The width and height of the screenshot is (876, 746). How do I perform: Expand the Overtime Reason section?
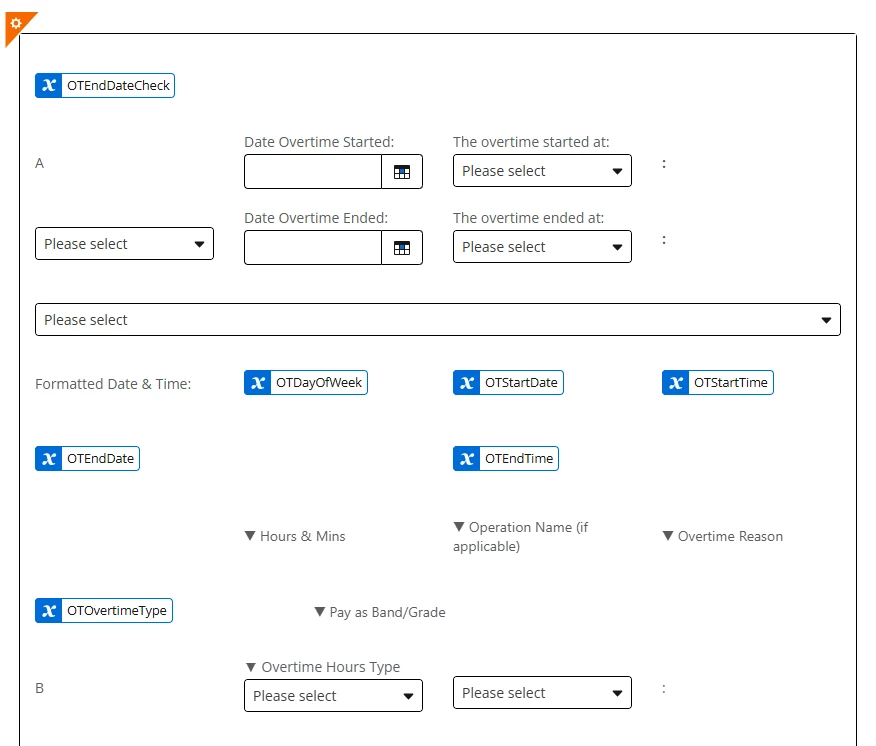(723, 536)
